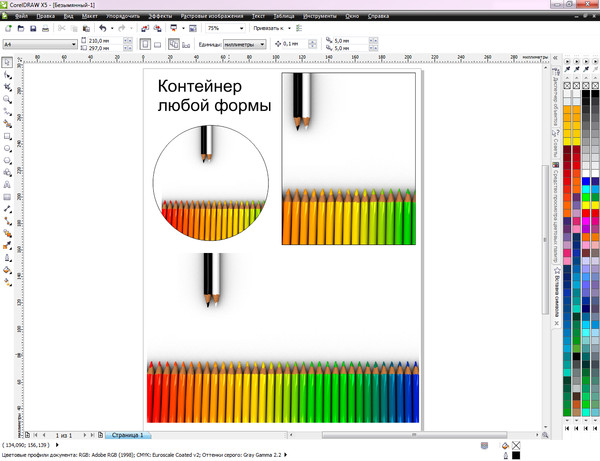
Task: Click the page width 210,0 mm field
Action: 106,41
